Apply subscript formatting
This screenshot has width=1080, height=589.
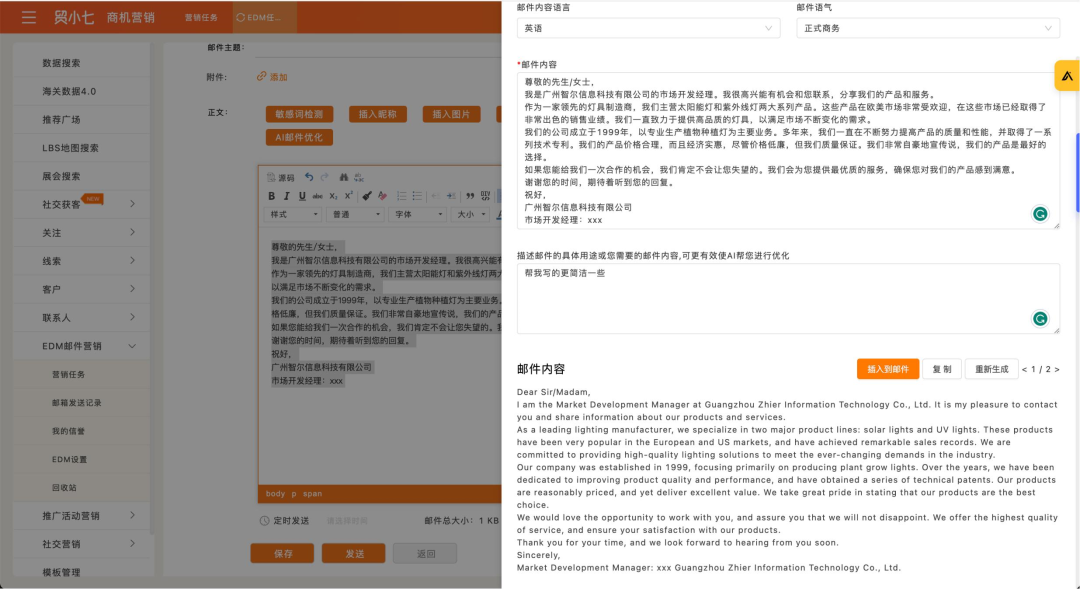coord(333,196)
